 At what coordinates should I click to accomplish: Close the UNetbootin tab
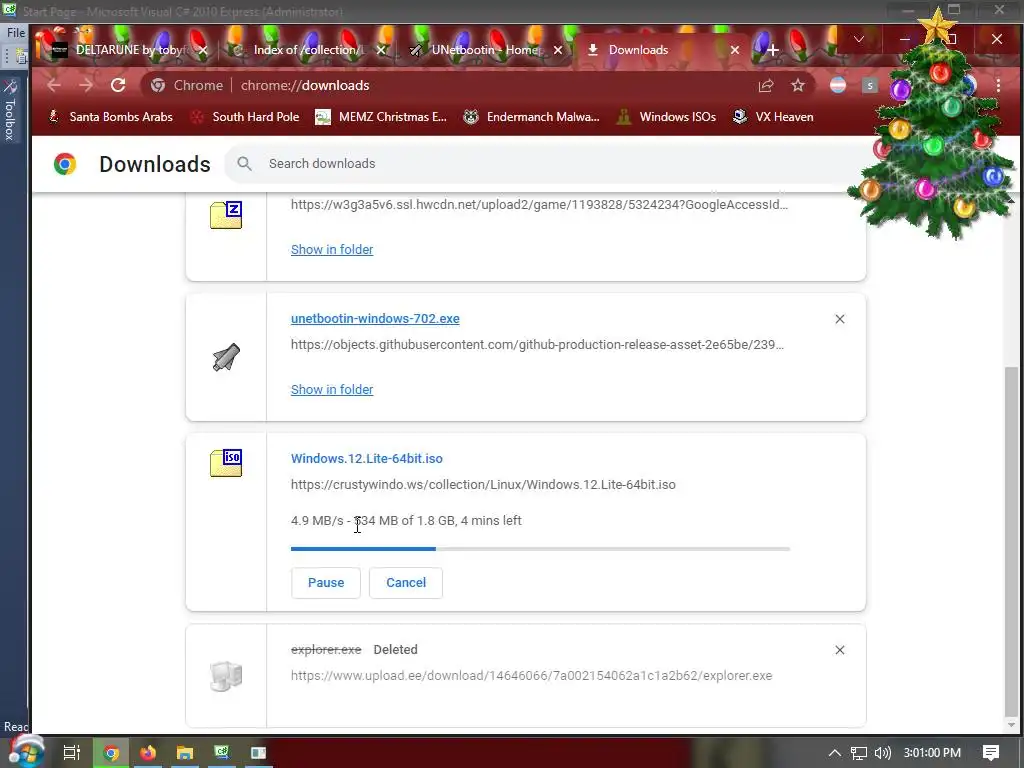(x=558, y=50)
